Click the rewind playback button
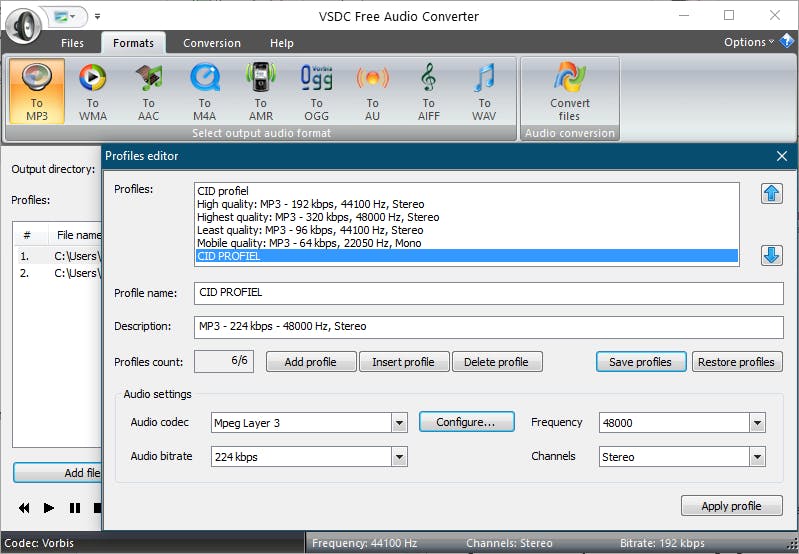This screenshot has width=799, height=554. click(24, 508)
